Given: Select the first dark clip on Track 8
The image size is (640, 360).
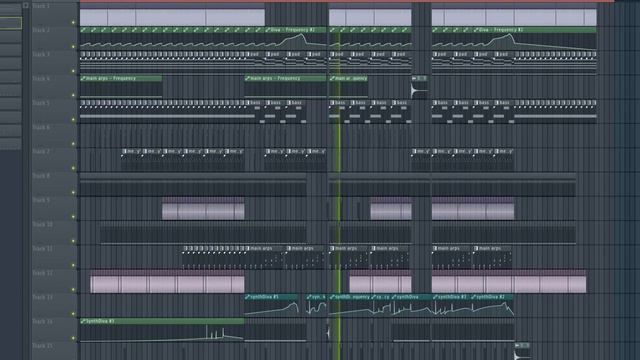Looking at the screenshot, I should (x=193, y=184).
